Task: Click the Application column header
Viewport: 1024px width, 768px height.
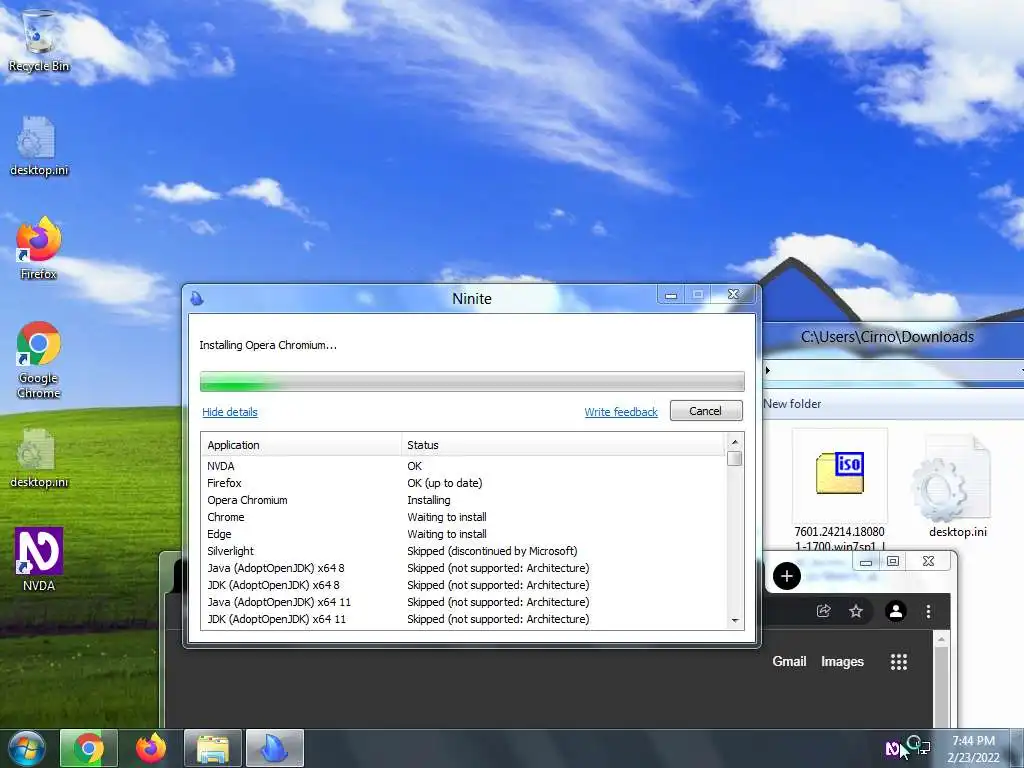Action: click(x=301, y=445)
